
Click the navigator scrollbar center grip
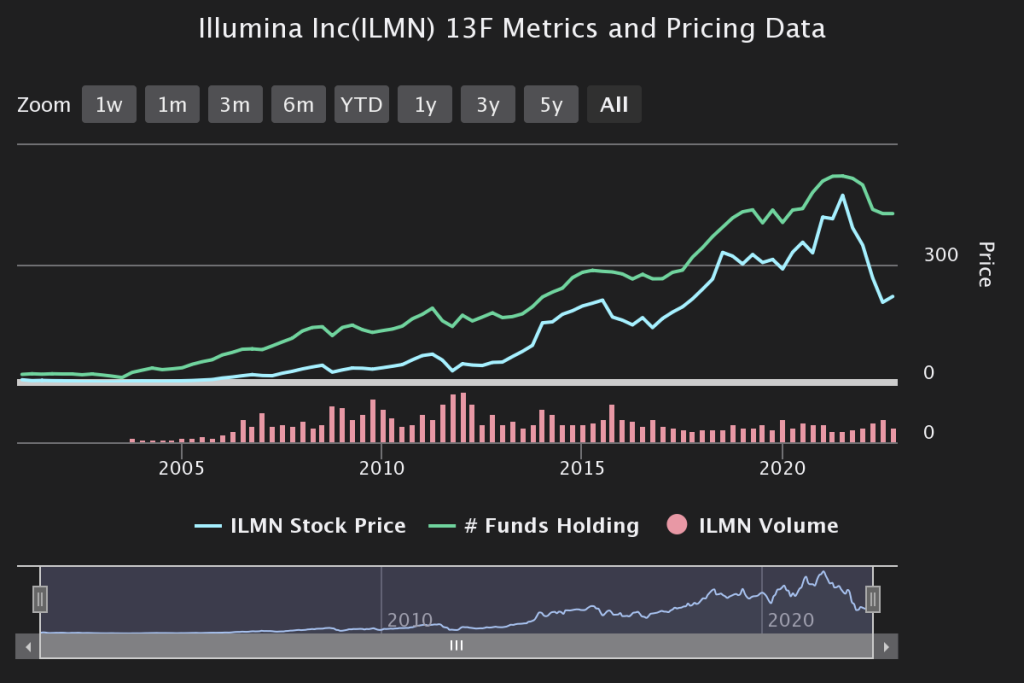click(x=456, y=646)
